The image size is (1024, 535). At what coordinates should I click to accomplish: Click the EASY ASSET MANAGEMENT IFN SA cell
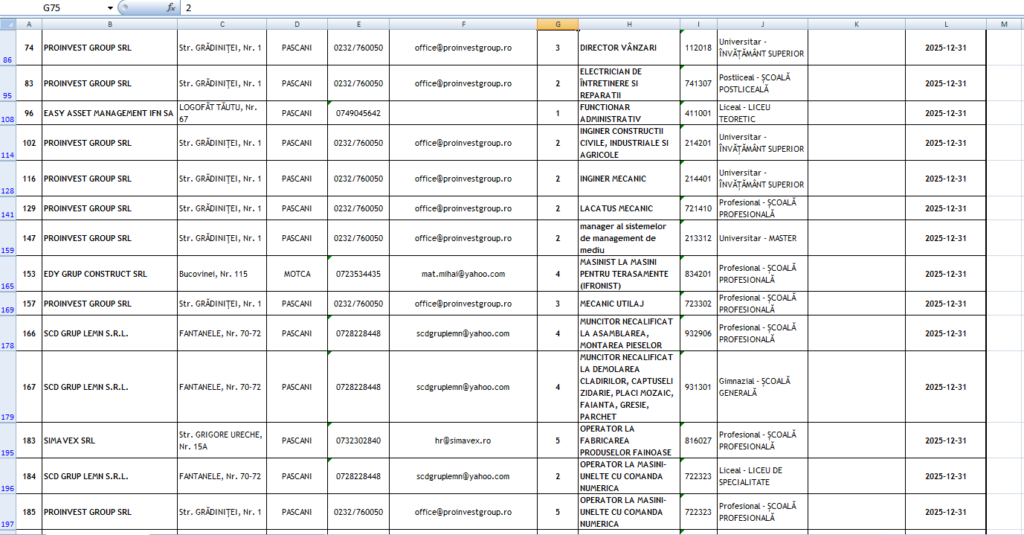click(109, 113)
